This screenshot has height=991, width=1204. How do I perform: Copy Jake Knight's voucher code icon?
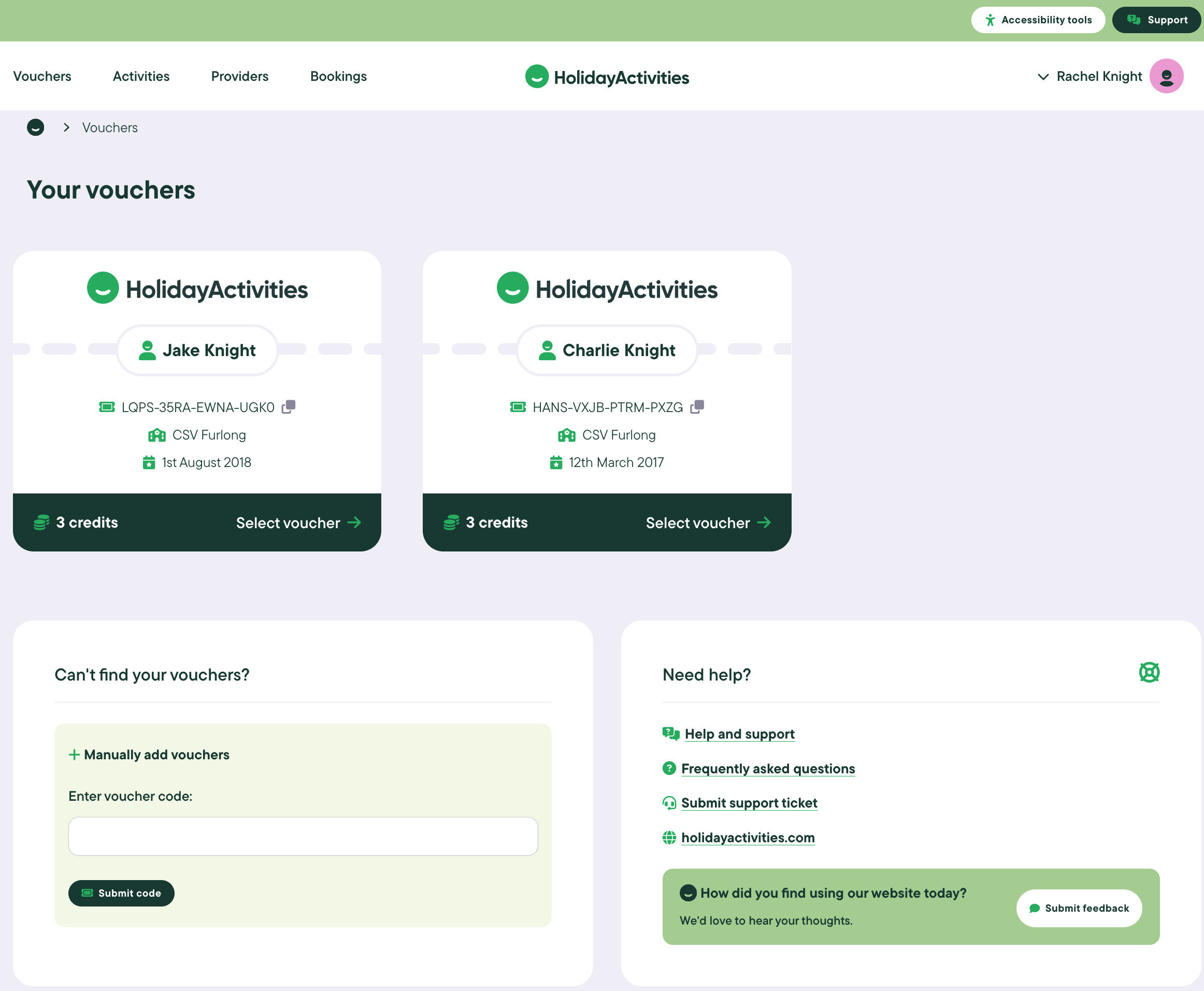(x=289, y=406)
